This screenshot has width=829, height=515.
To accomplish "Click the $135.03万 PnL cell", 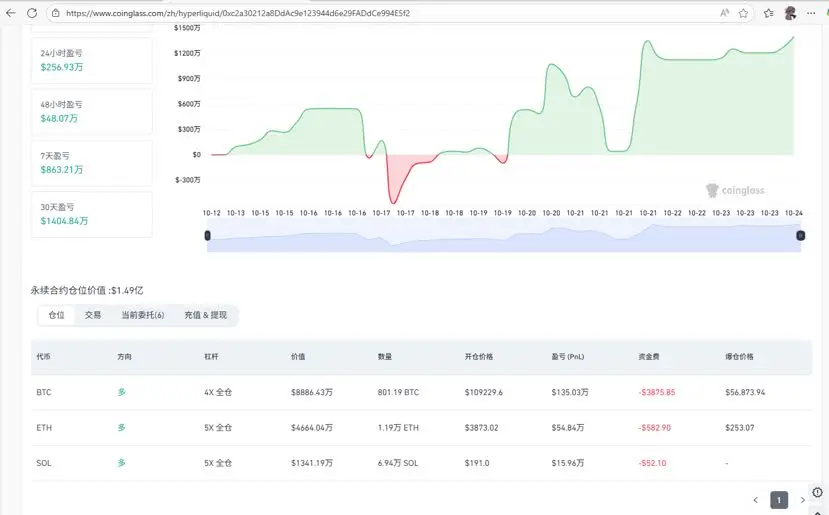I will coord(570,392).
